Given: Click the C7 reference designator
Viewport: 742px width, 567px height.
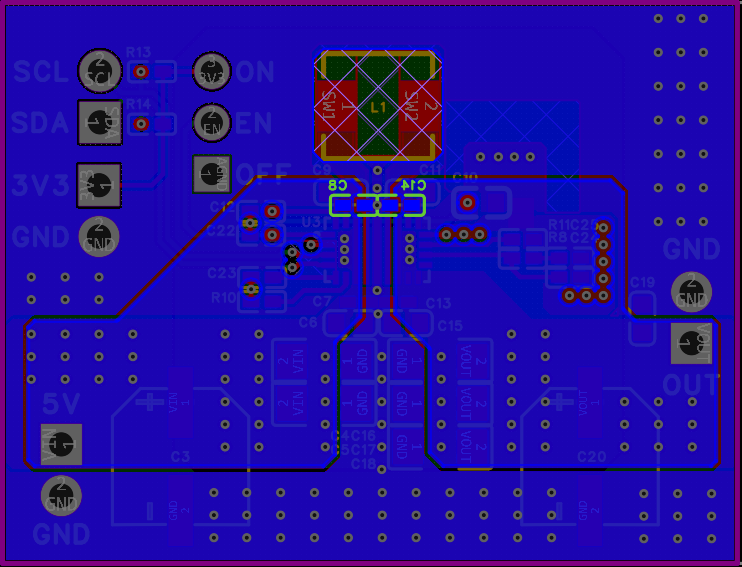Looking at the screenshot, I should pyautogui.click(x=322, y=301).
